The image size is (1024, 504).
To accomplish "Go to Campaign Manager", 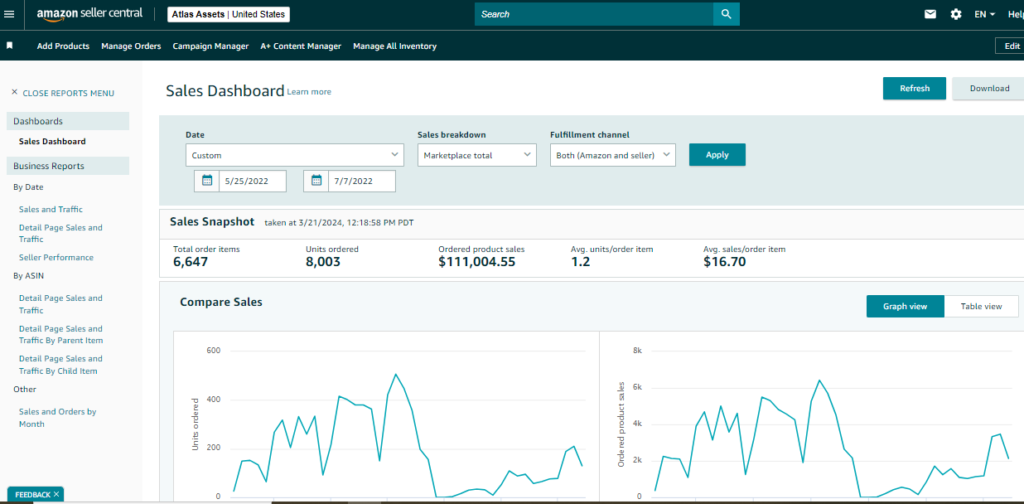I will (210, 46).
